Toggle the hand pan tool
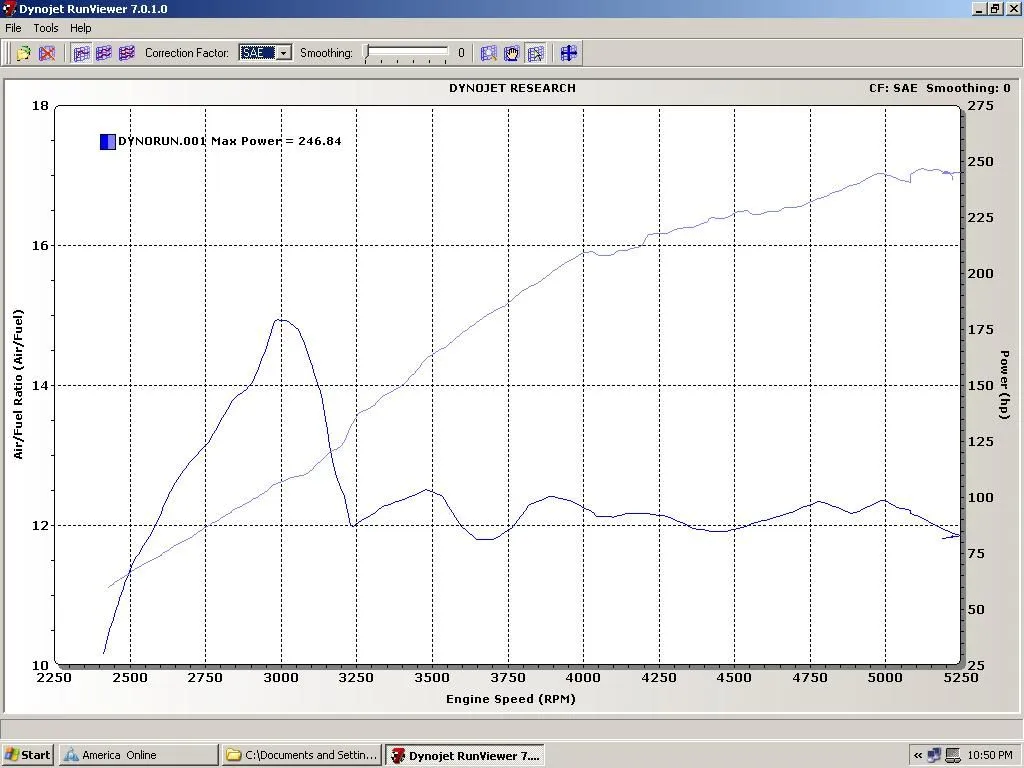This screenshot has height=768, width=1024. (x=511, y=53)
